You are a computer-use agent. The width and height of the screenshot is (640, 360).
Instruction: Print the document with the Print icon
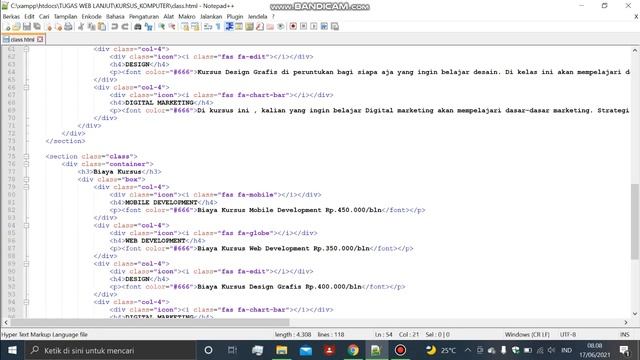(x=68, y=27)
